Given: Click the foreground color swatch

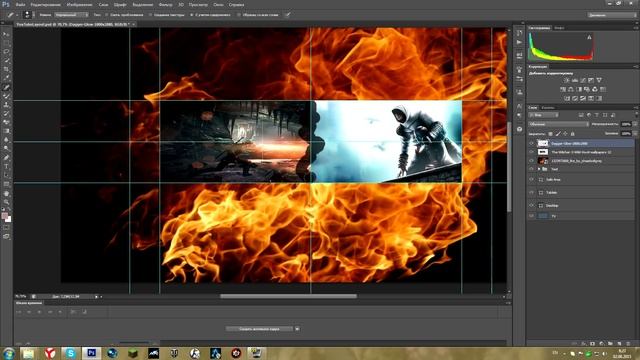Looking at the screenshot, I should click(x=4, y=215).
